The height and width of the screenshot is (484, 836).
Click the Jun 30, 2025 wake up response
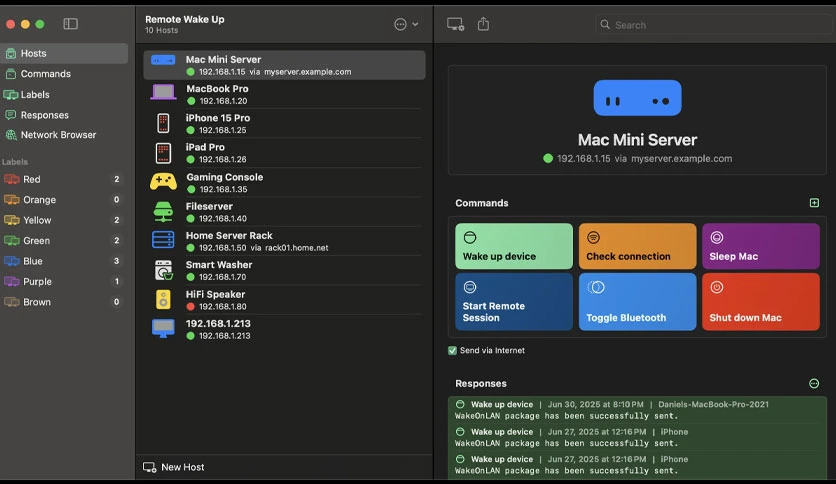click(x=637, y=410)
